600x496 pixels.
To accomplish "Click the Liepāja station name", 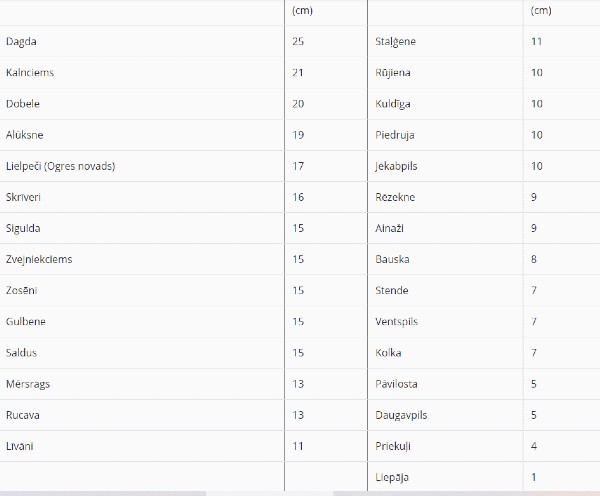I will coord(392,477).
